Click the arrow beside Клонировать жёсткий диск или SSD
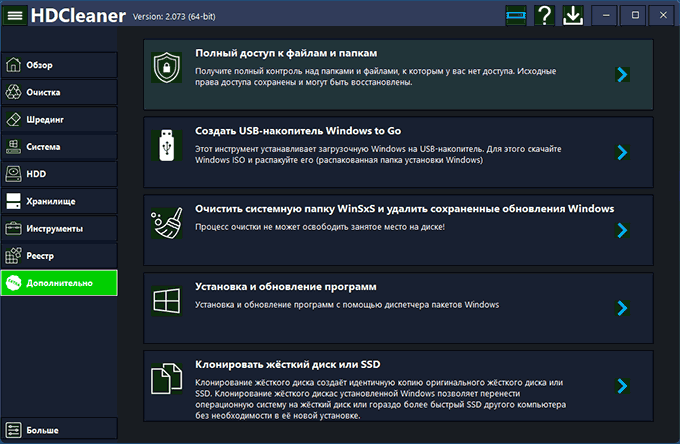Image resolution: width=680 pixels, height=444 pixels. click(621, 386)
